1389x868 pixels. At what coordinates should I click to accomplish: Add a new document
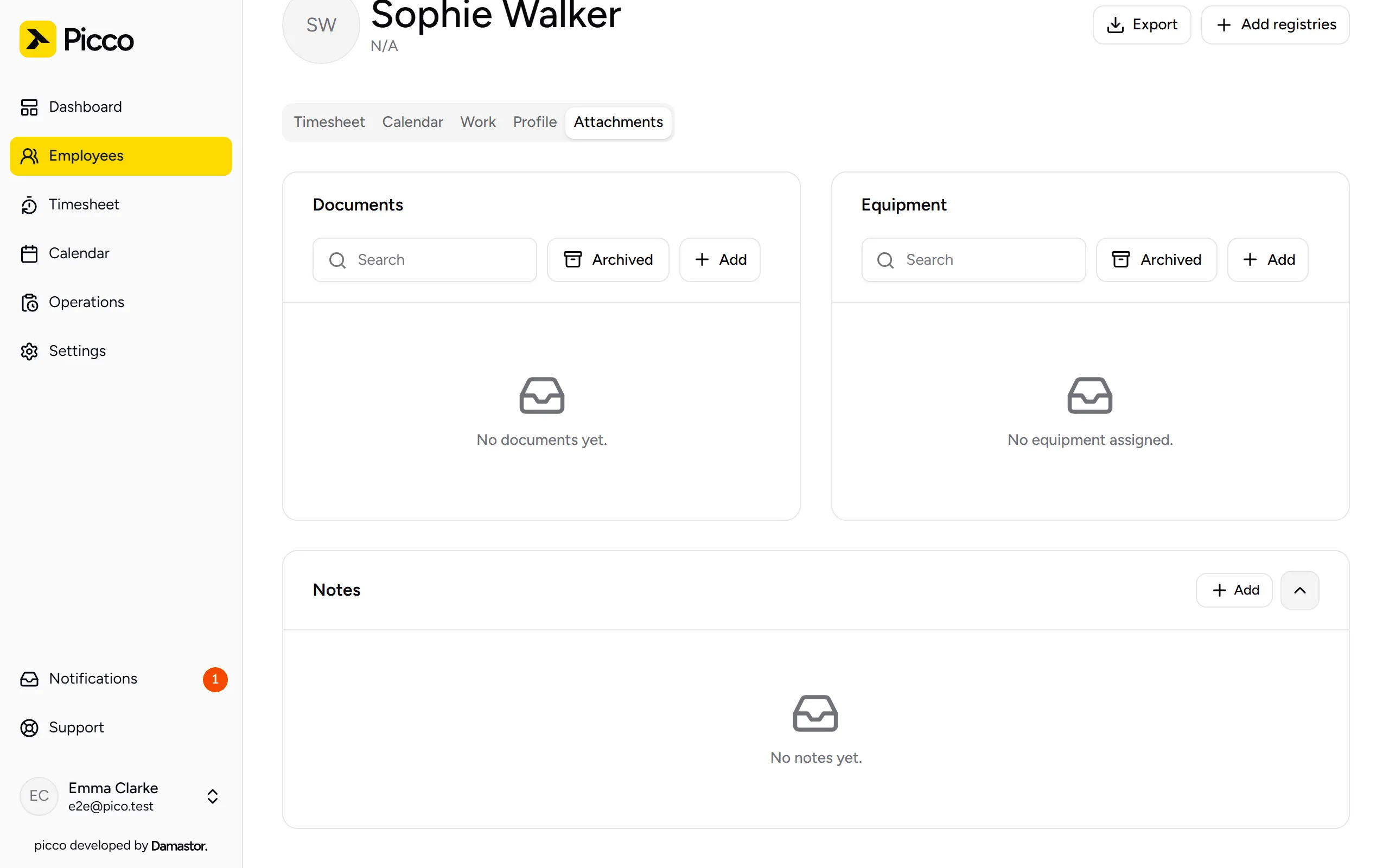tap(720, 260)
